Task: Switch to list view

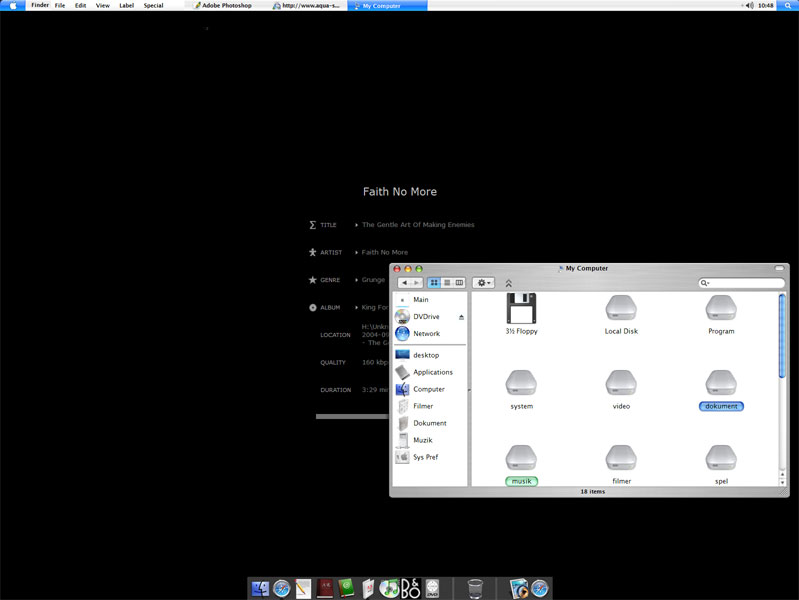Action: tap(447, 283)
